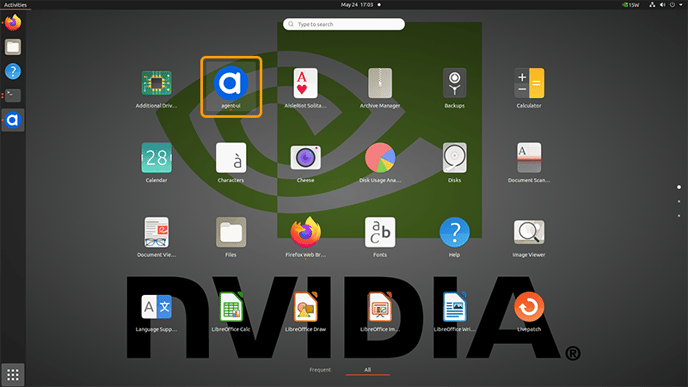
Task: Select the All apps tab
Action: pos(368,369)
